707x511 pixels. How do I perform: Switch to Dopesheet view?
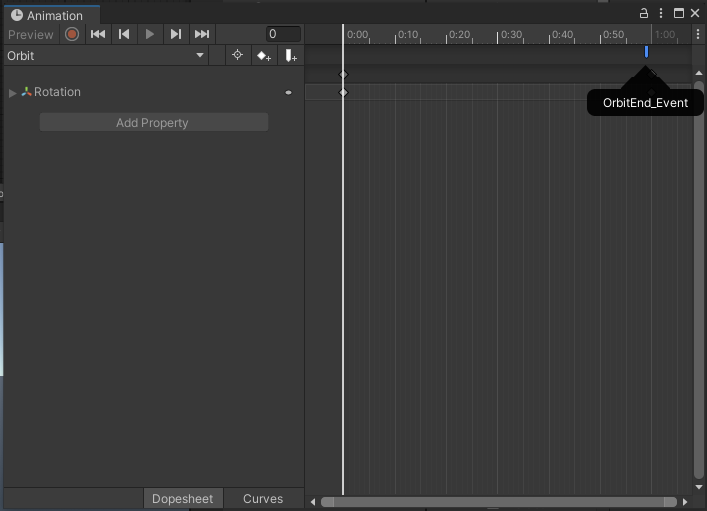[182, 498]
